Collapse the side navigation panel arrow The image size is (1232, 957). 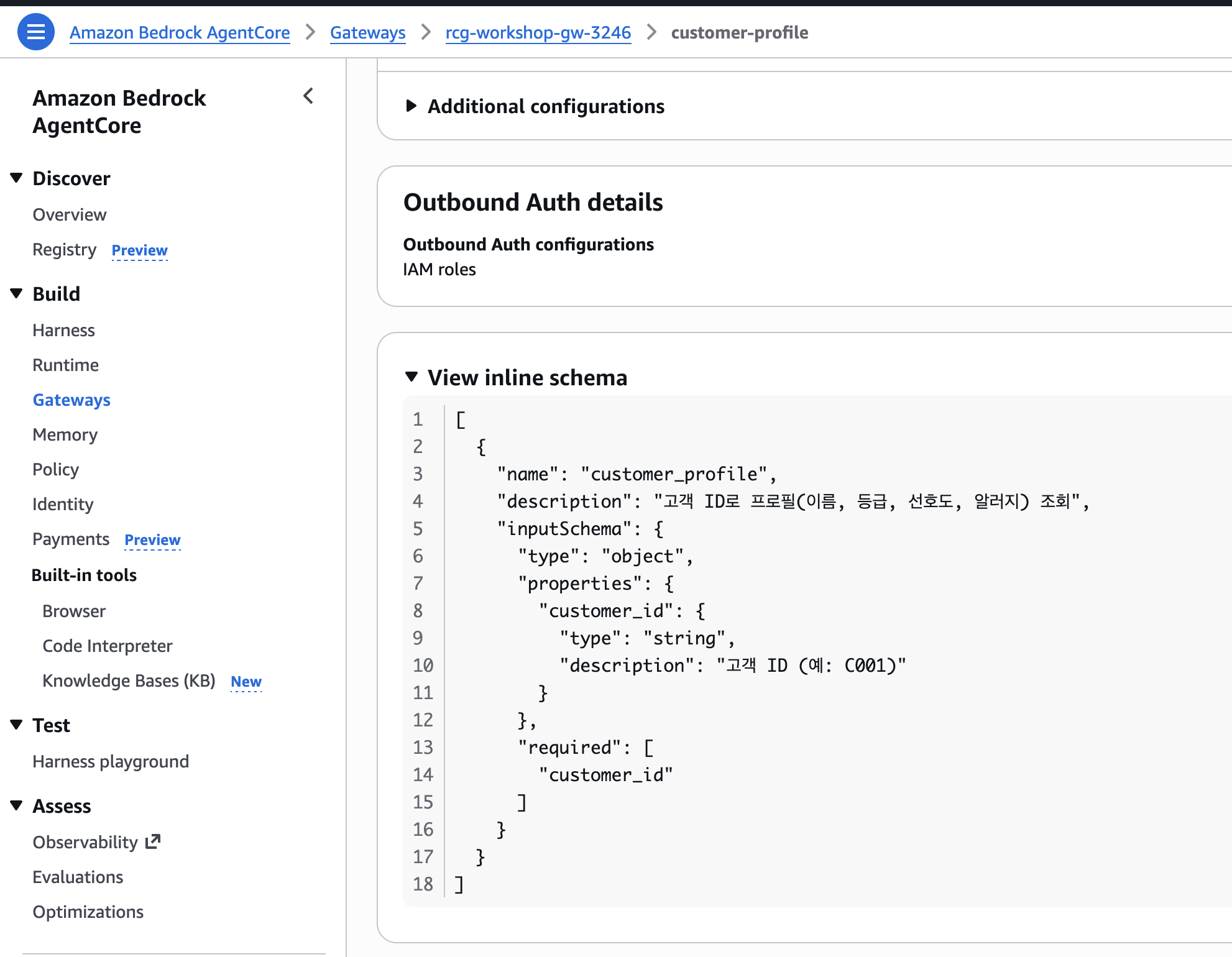pyautogui.click(x=308, y=96)
